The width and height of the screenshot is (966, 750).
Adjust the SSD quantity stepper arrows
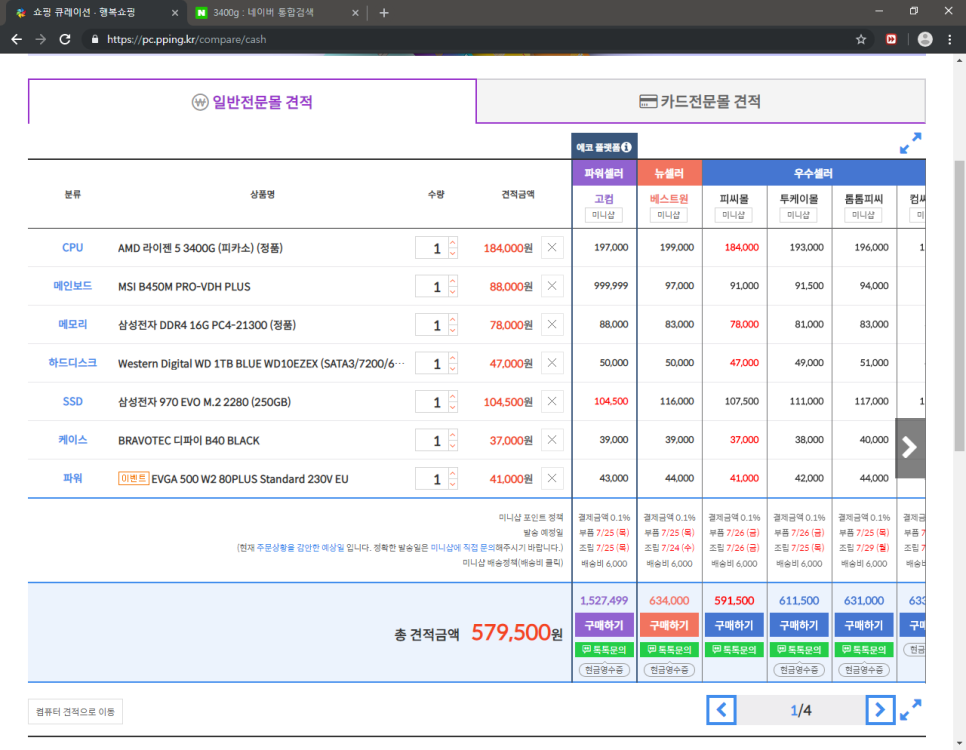[453, 401]
